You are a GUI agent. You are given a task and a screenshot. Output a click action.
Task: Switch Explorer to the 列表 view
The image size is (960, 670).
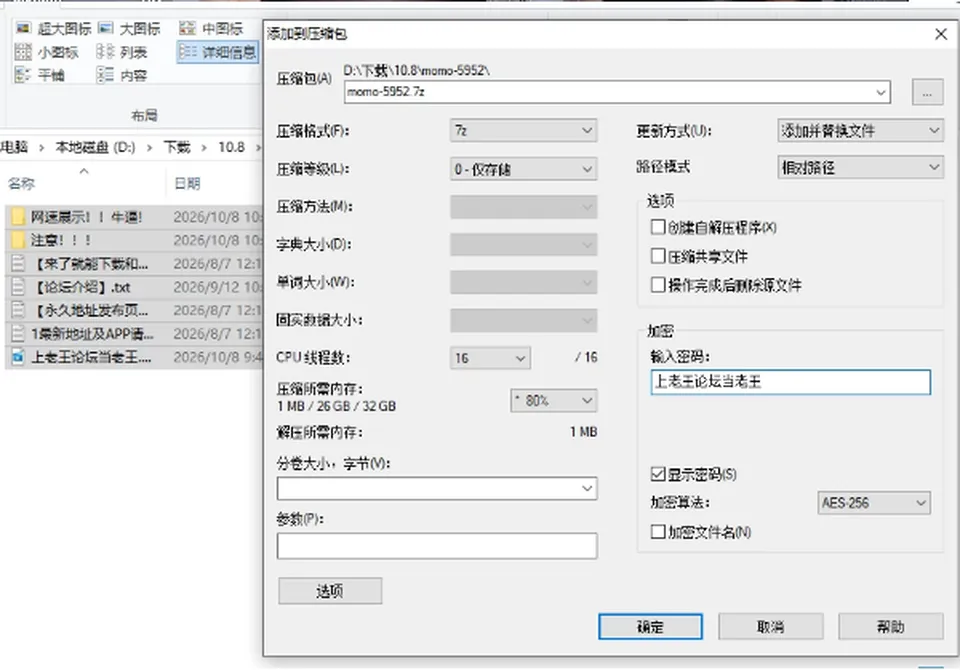[121, 52]
